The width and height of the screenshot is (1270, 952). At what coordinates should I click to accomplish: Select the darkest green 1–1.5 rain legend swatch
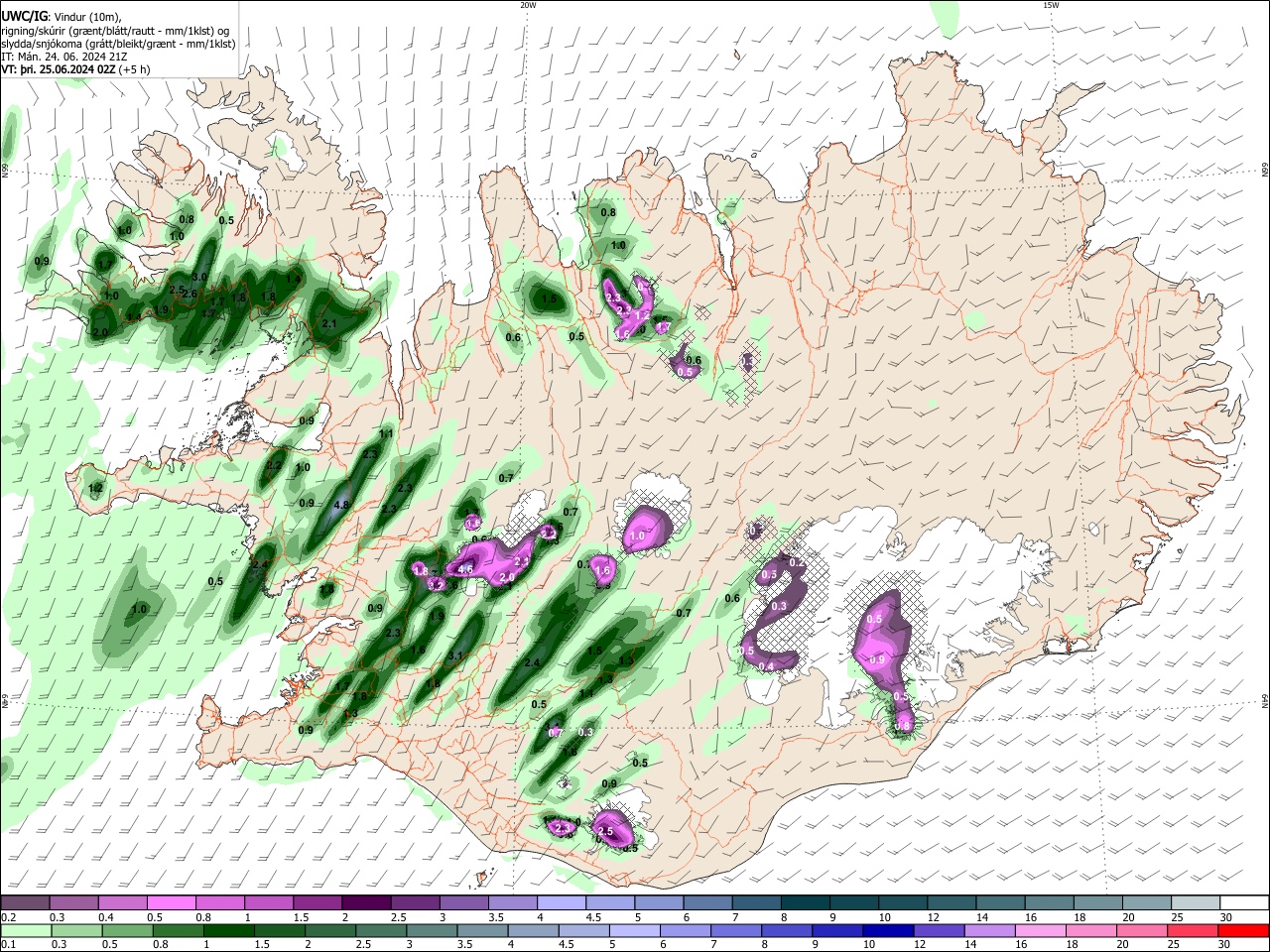coord(228,930)
